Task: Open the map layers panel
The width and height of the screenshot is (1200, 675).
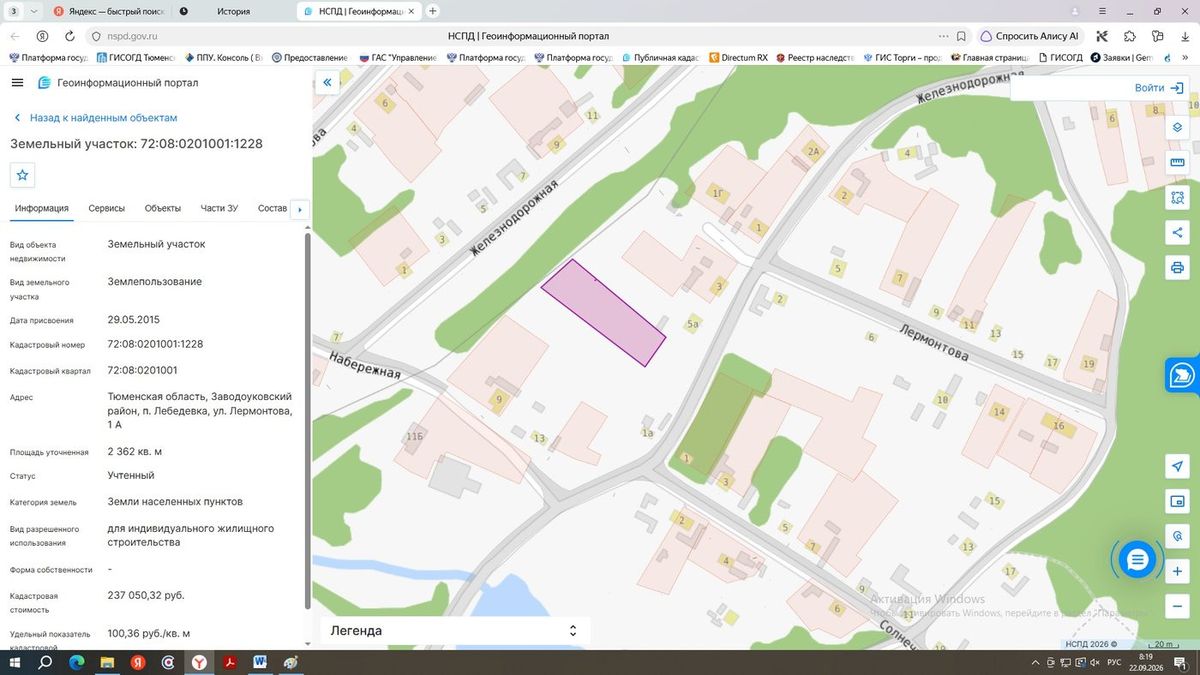Action: [1177, 128]
